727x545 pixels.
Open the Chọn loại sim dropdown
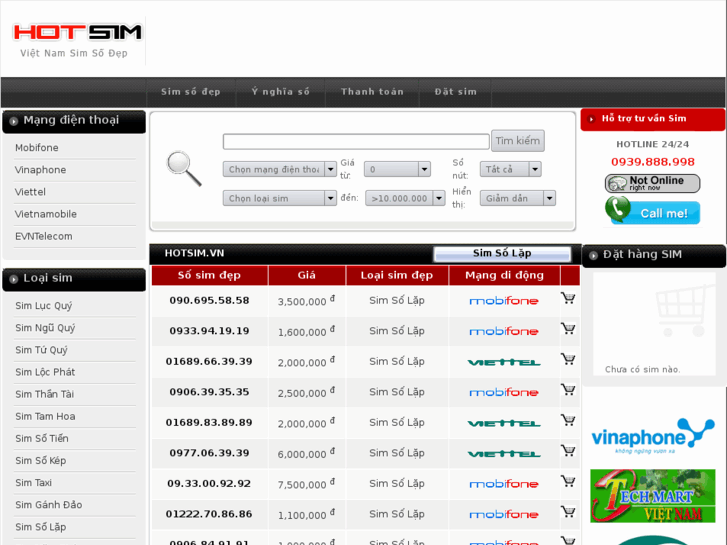pos(280,198)
